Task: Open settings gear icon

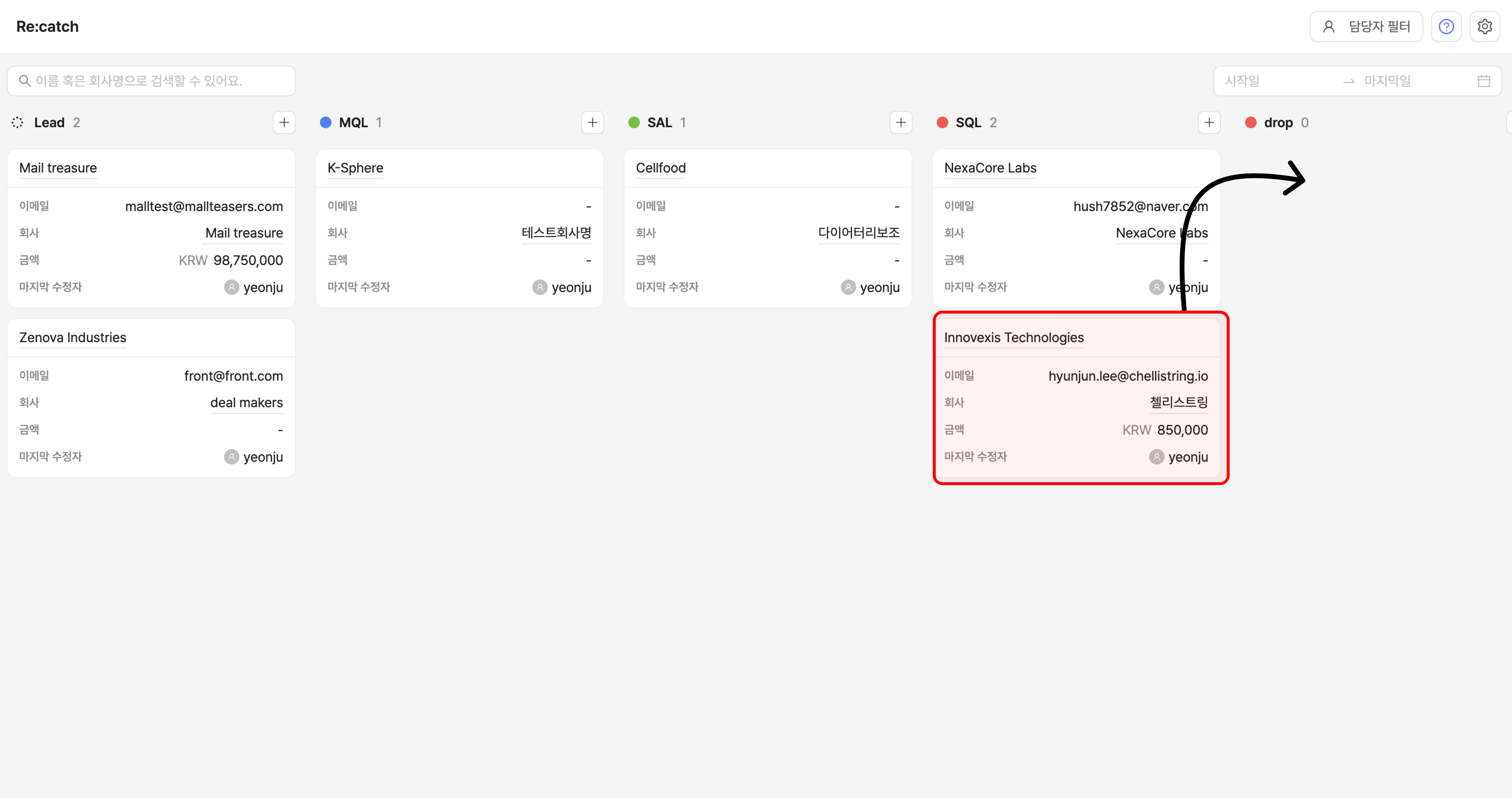Action: coord(1484,26)
